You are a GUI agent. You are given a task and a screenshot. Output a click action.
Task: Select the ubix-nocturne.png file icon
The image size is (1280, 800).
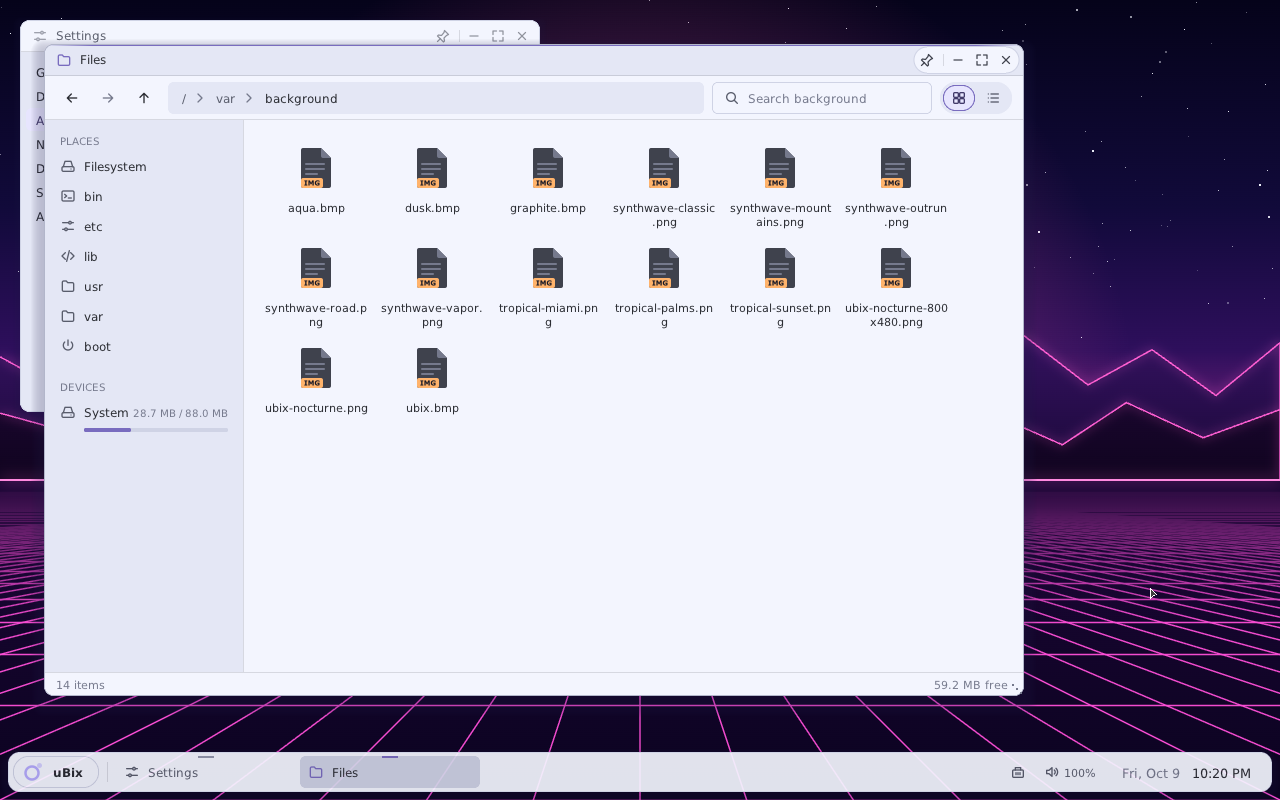pos(316,368)
